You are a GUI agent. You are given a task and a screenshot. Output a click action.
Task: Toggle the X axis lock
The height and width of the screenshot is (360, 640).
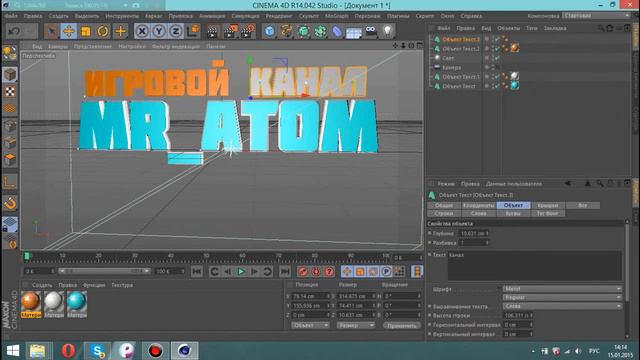tap(142, 31)
